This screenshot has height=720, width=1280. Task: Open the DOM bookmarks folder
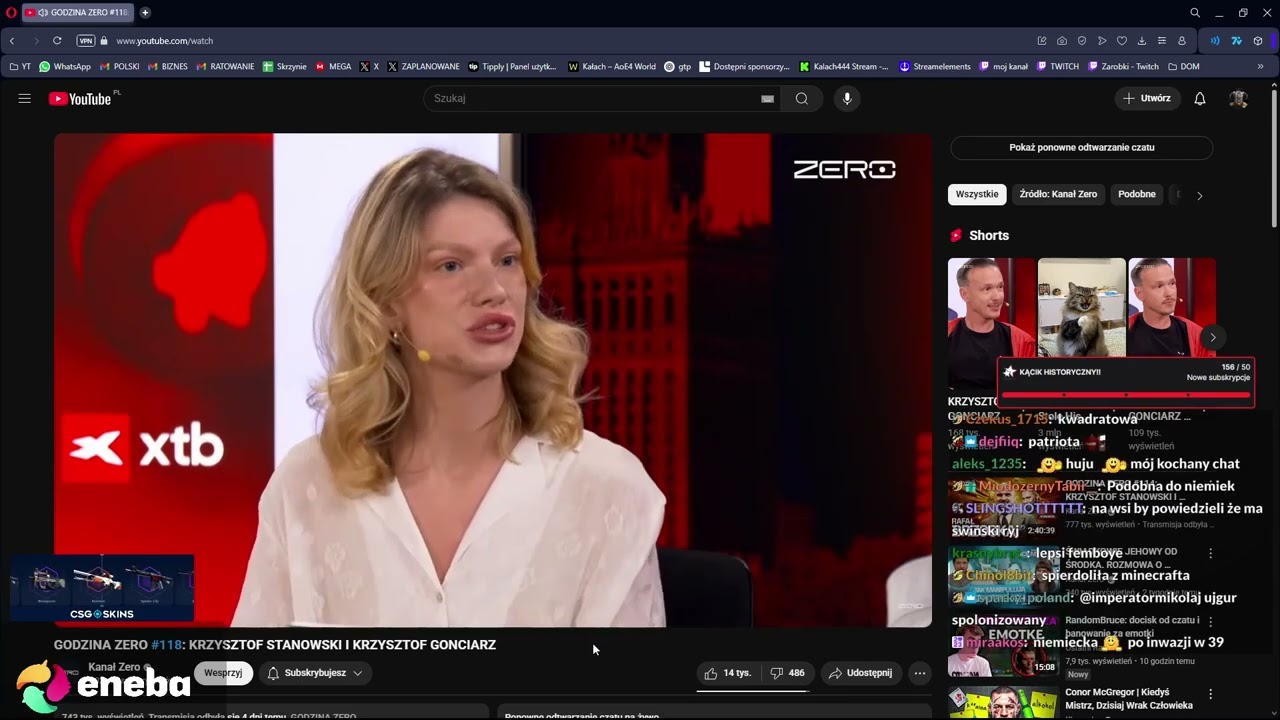coord(1184,66)
